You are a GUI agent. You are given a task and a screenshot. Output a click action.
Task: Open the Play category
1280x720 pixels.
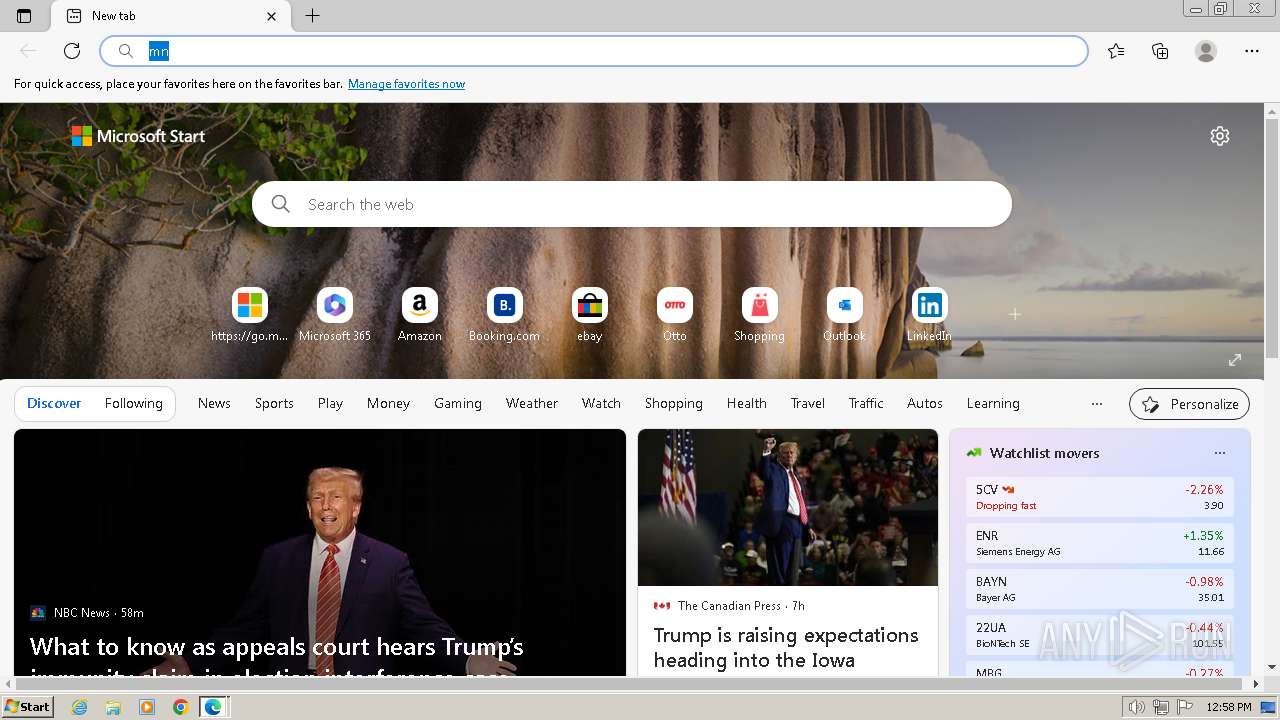pyautogui.click(x=330, y=403)
